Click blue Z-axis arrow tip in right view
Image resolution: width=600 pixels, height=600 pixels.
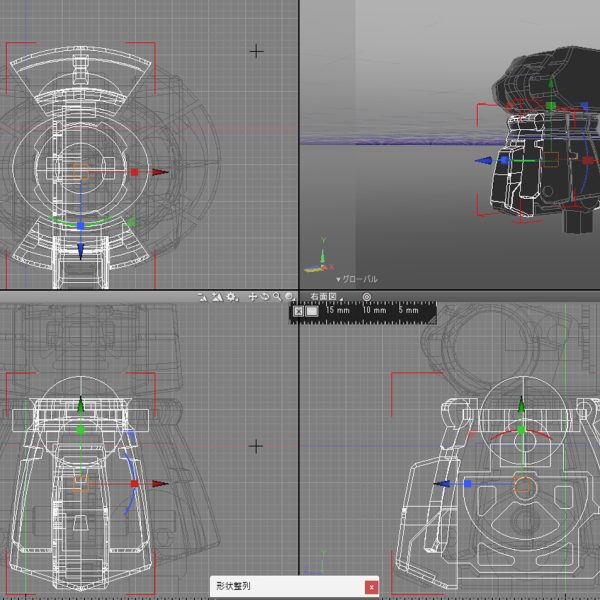coord(442,484)
